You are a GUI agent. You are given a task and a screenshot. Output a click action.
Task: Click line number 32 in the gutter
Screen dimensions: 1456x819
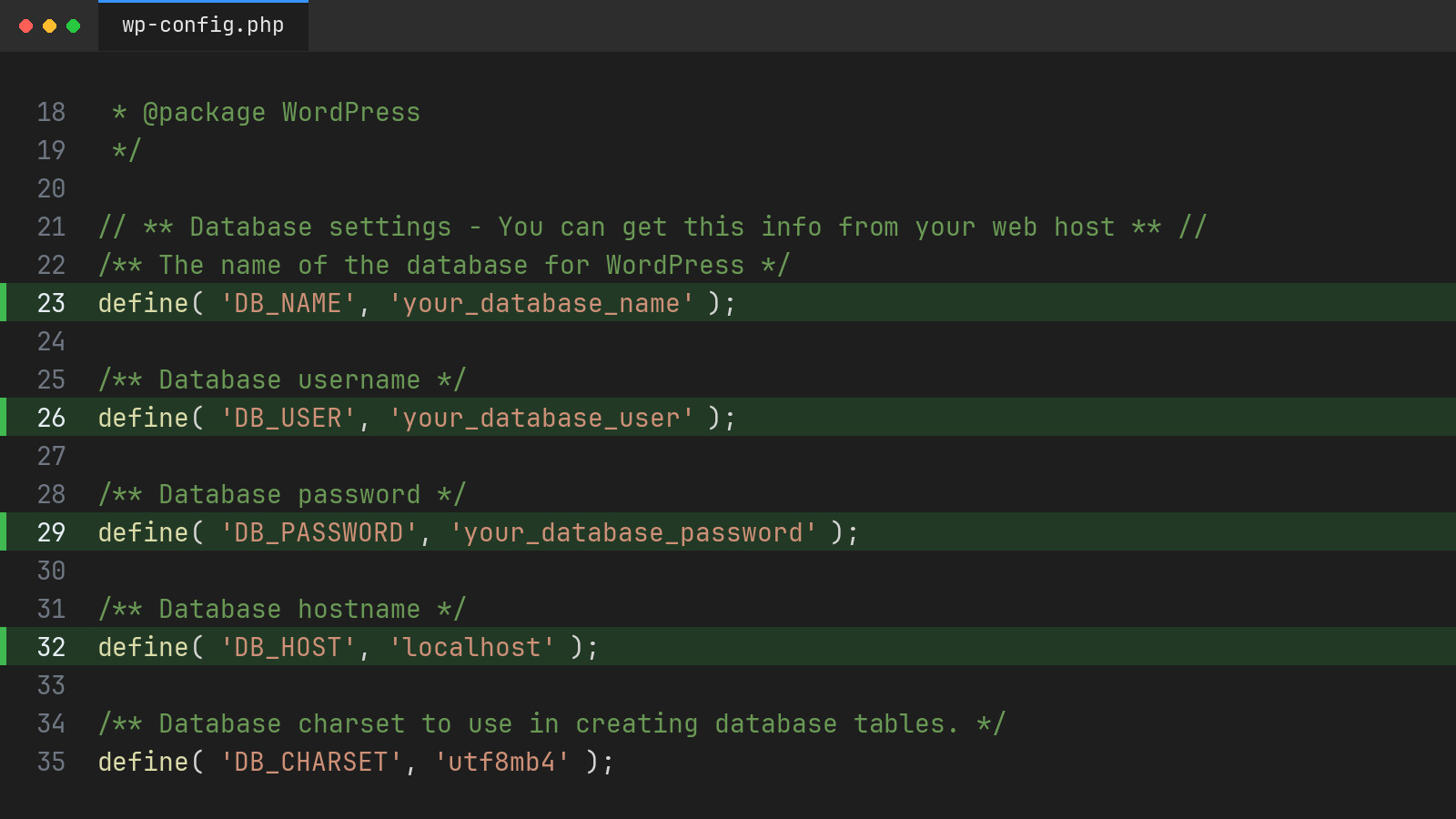(x=51, y=647)
